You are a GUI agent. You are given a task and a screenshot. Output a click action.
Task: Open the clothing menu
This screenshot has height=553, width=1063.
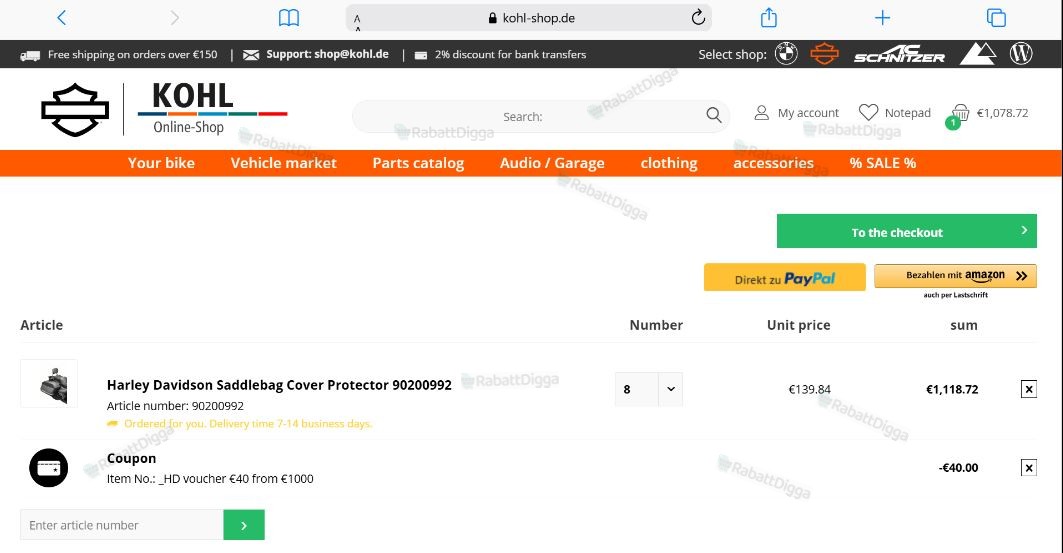click(x=669, y=163)
